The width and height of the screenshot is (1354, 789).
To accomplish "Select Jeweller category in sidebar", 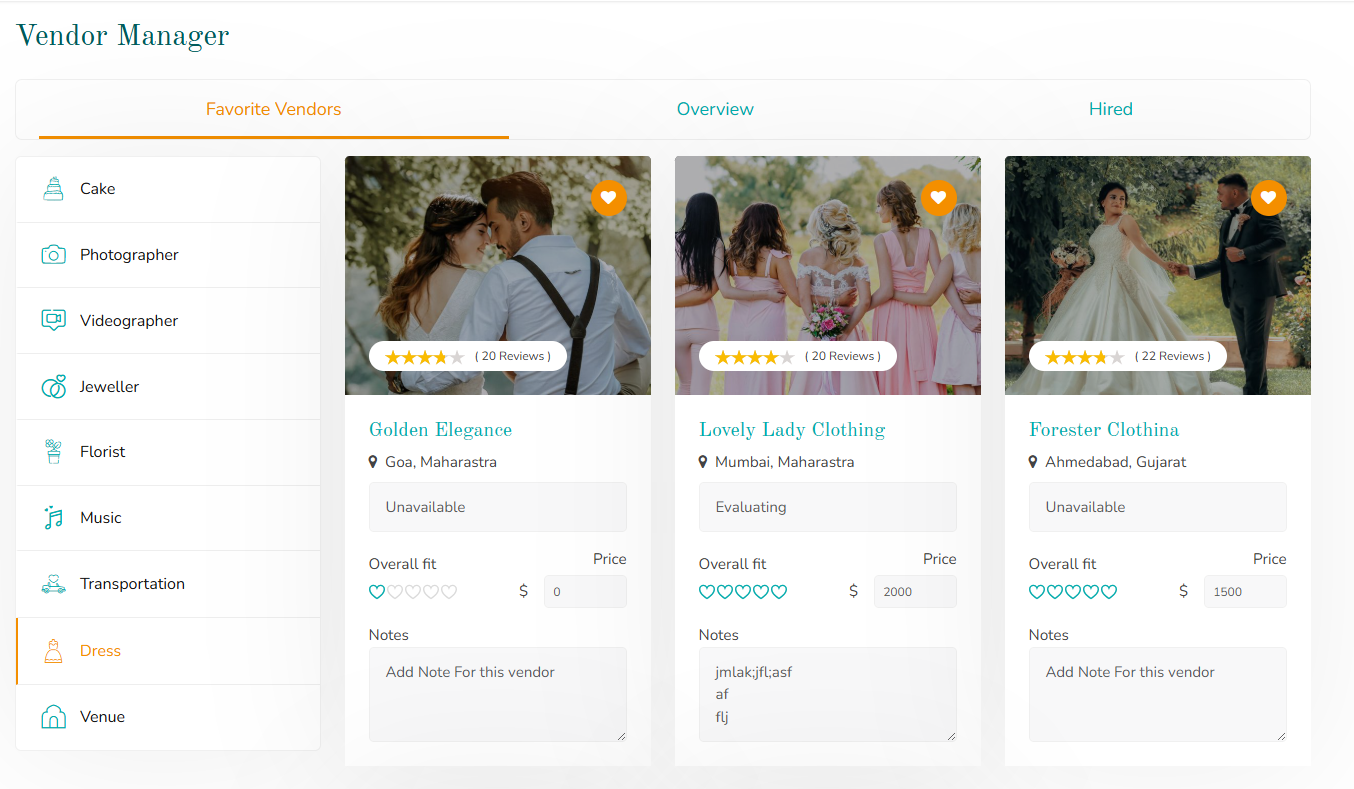I will click(x=168, y=387).
